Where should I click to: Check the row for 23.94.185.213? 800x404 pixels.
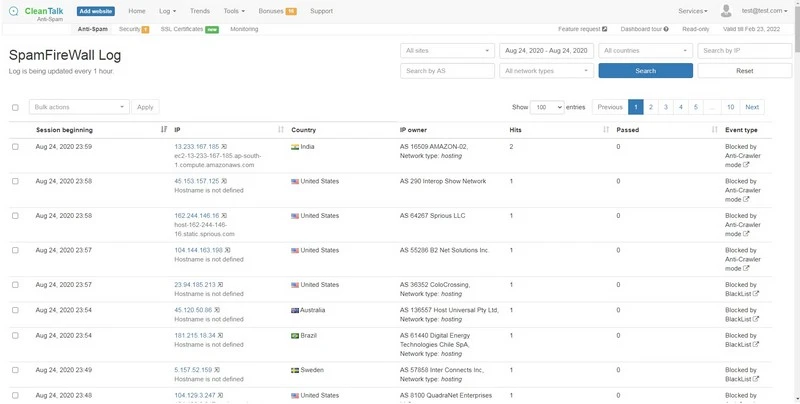click(15, 285)
